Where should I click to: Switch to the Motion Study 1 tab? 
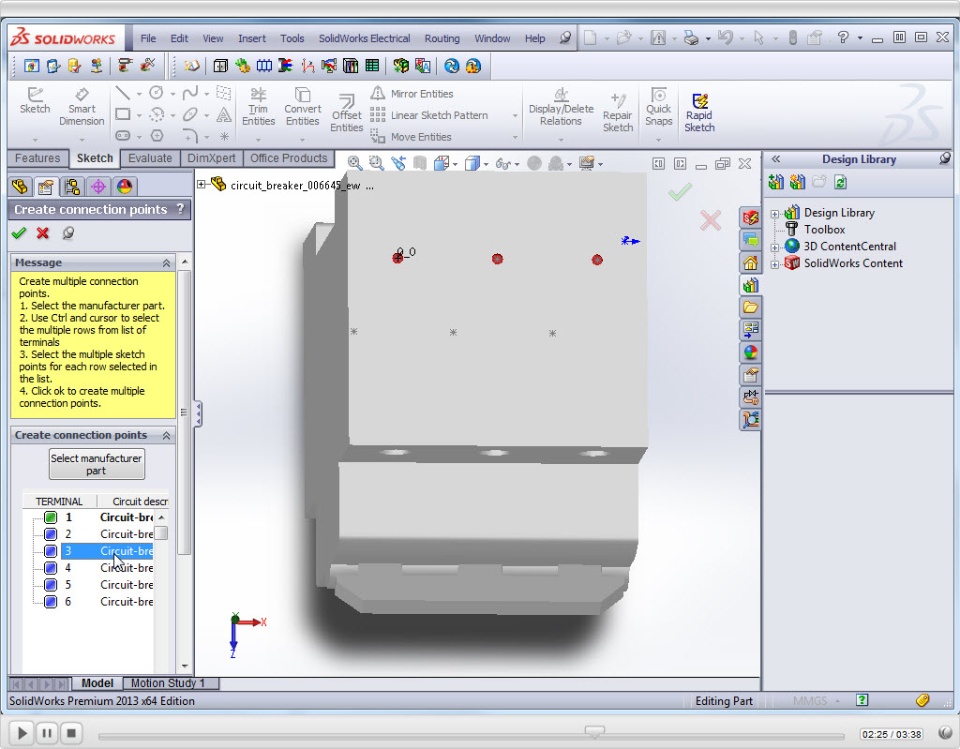(x=168, y=683)
